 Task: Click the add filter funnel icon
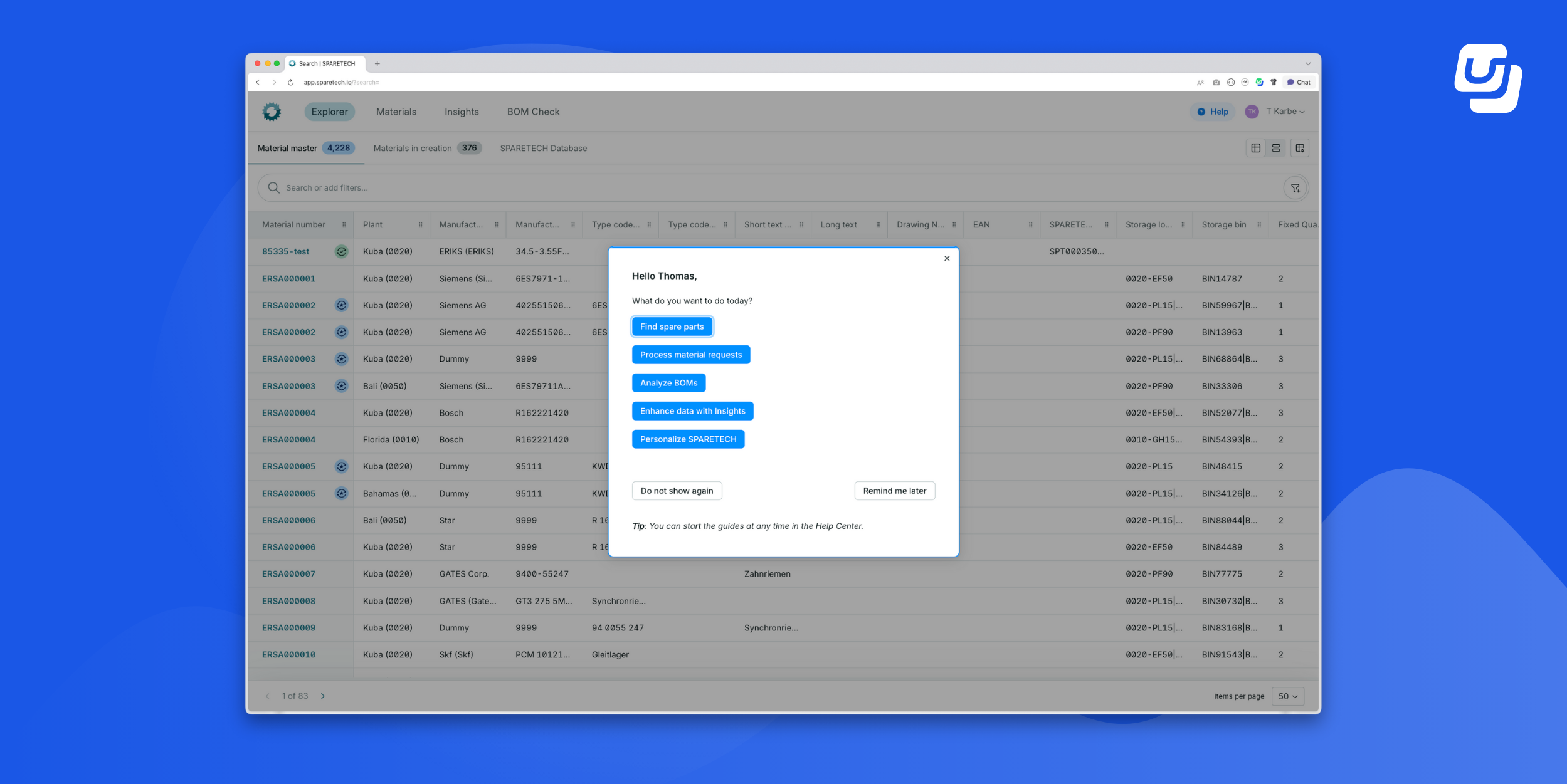pyautogui.click(x=1295, y=188)
